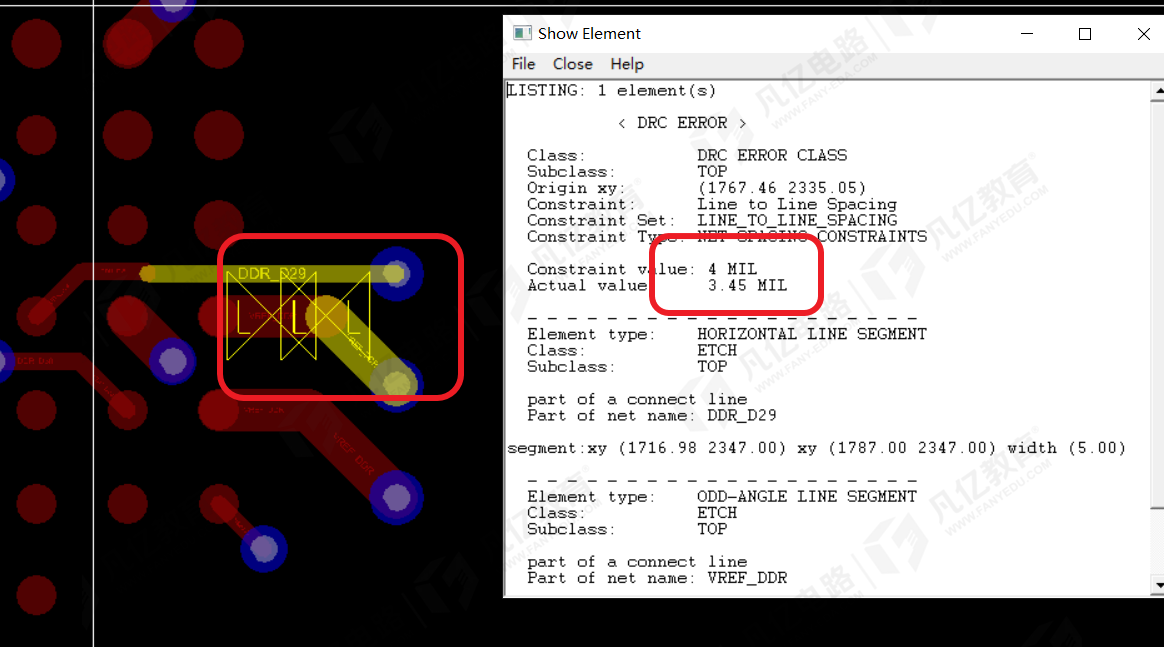Click the blue via at end of DDR_D29 trace
1164x647 pixels.
[396, 274]
